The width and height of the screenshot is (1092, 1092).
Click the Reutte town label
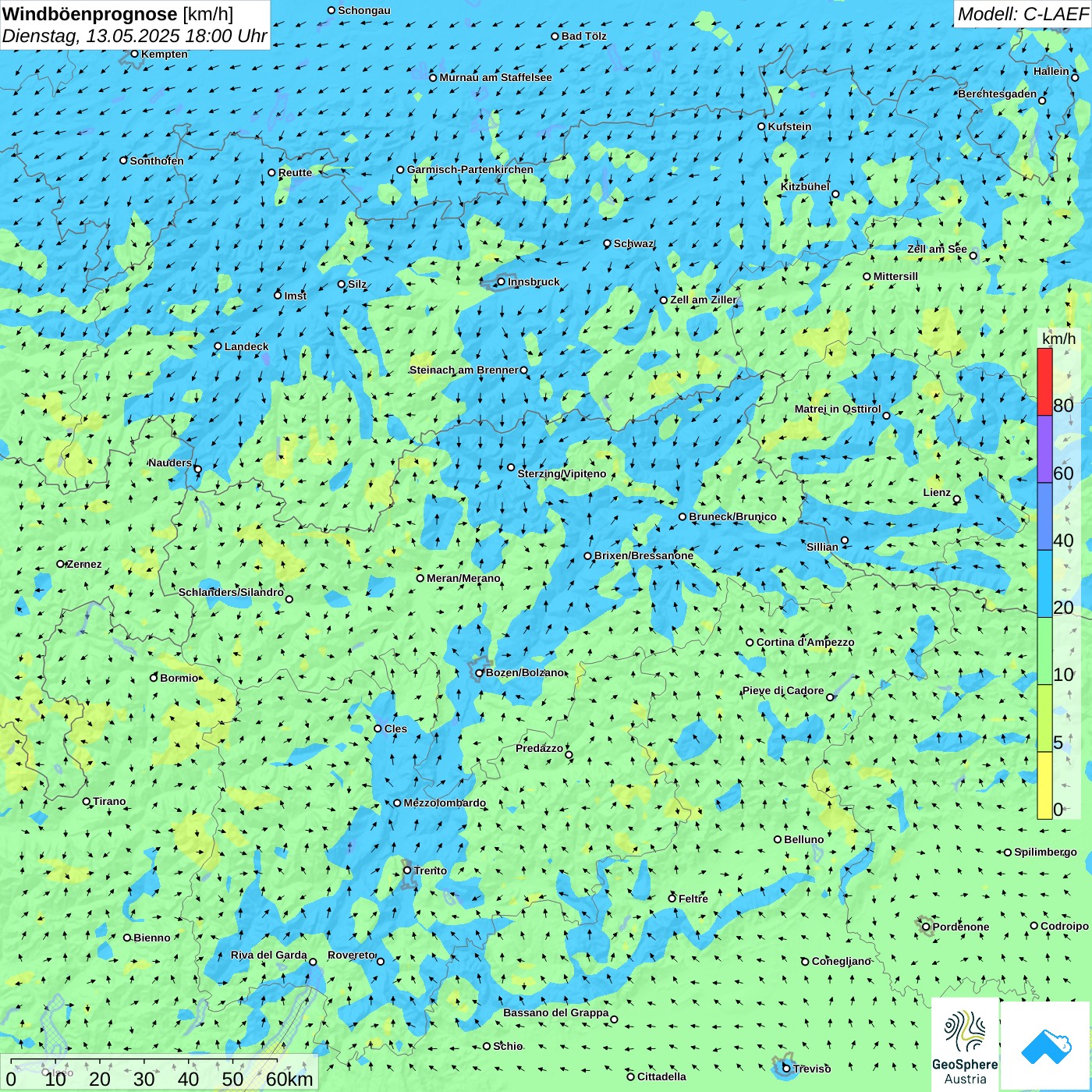(x=295, y=172)
